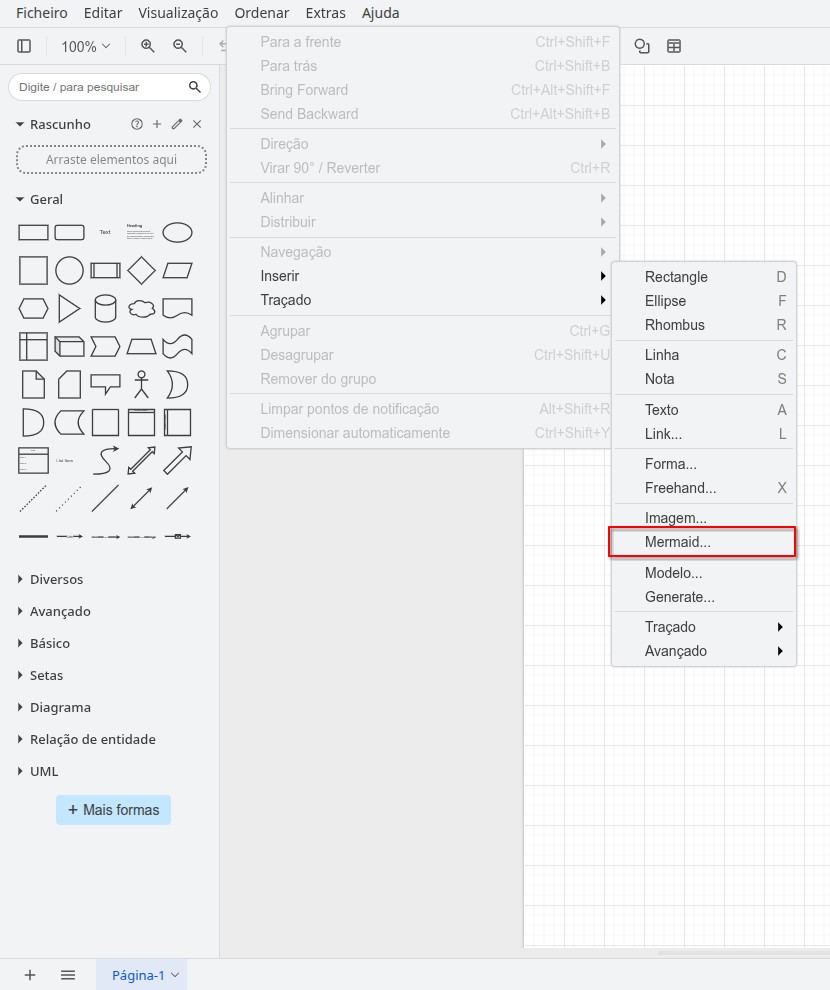Viewport: 830px width, 990px height.
Task: Expand the UML shape category
Action: point(44,771)
